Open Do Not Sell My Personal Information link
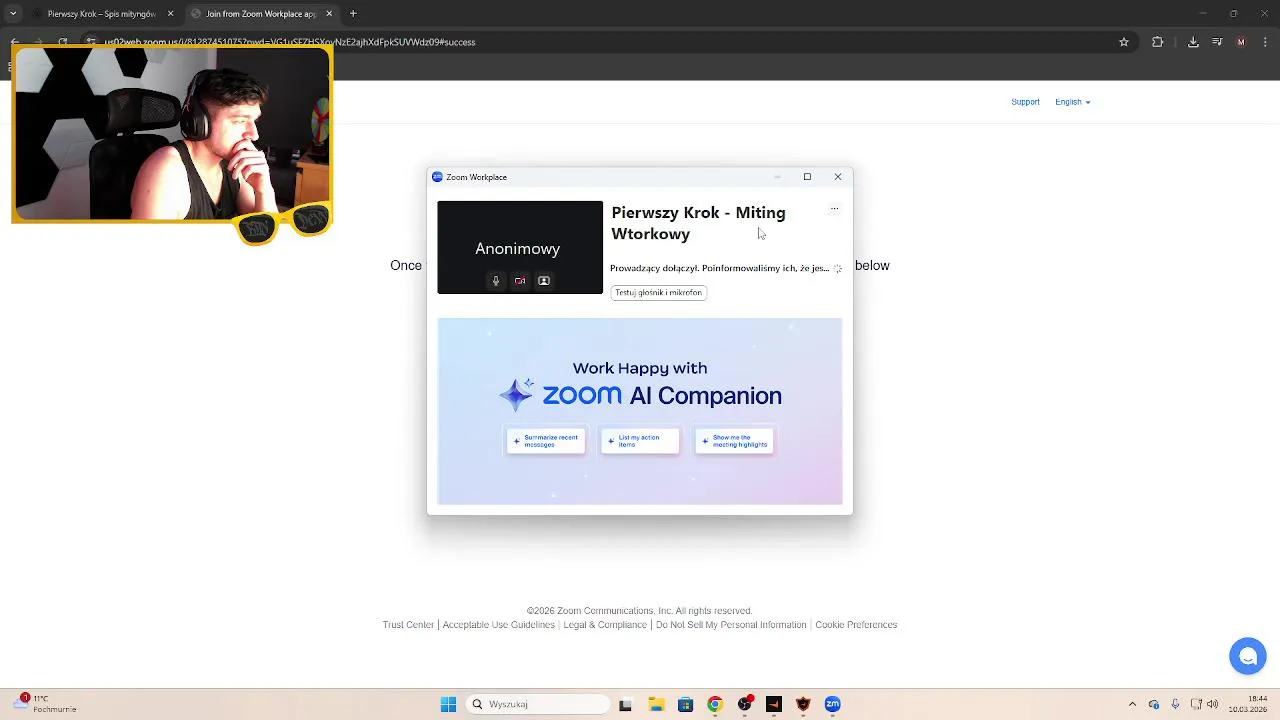The width and height of the screenshot is (1280, 720). [731, 625]
